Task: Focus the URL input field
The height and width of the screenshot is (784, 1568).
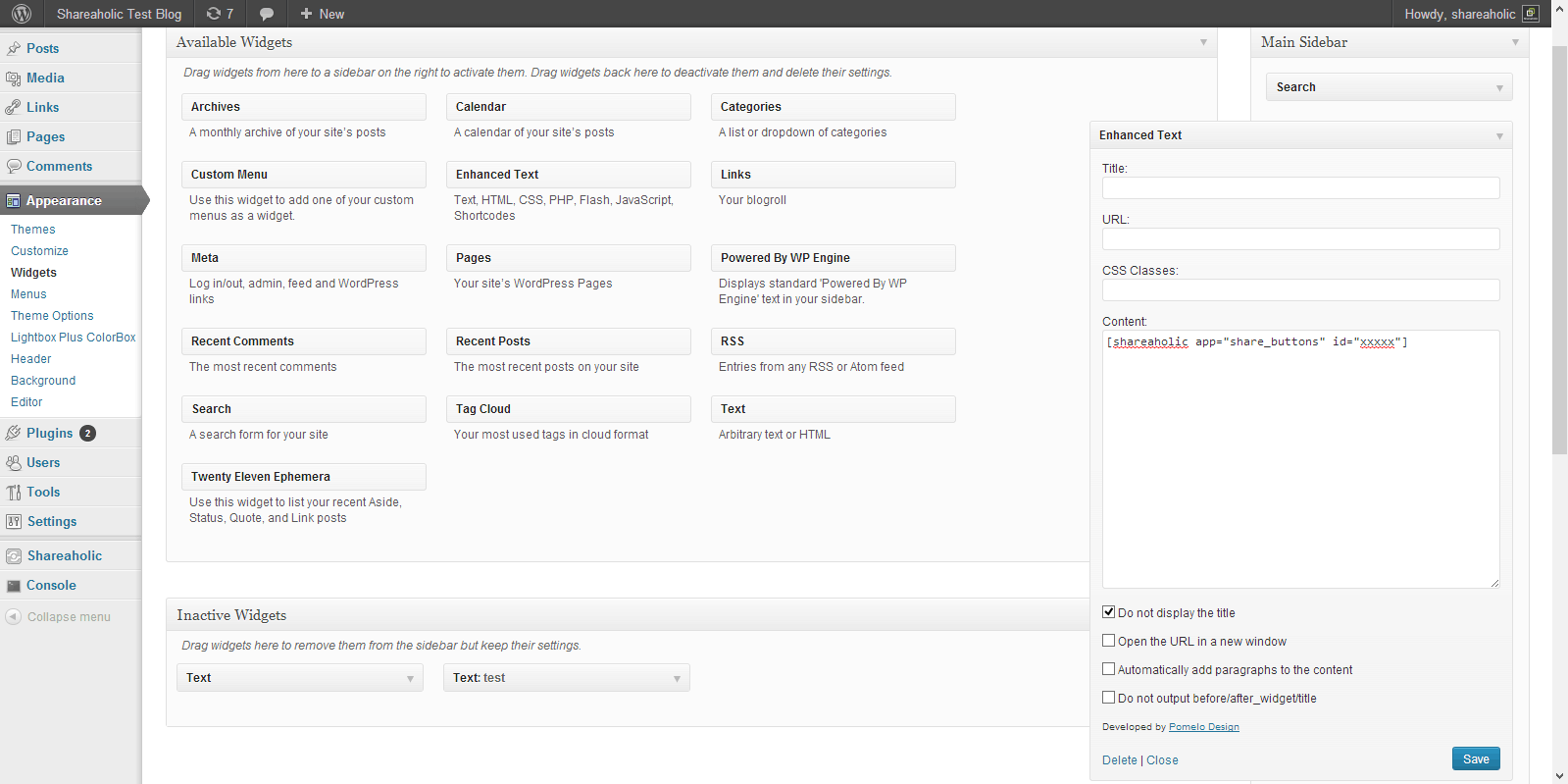Action: pos(1301,238)
